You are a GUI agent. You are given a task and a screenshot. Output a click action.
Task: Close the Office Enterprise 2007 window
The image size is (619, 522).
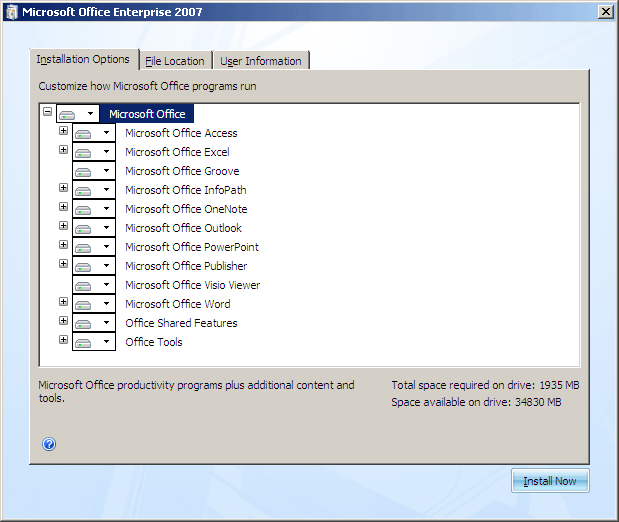pos(605,12)
